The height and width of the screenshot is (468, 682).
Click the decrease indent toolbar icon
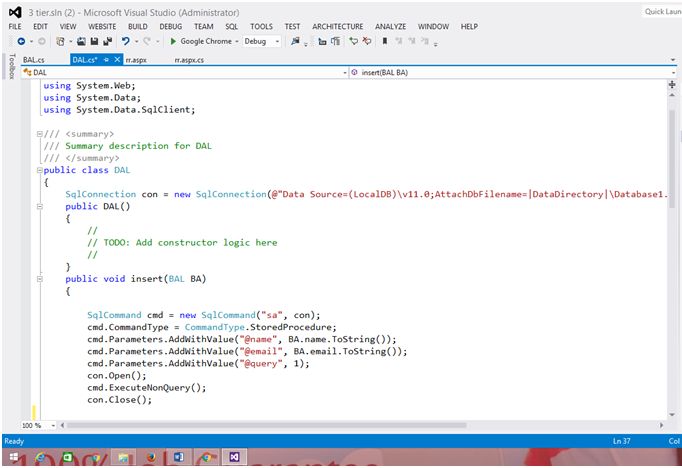(322, 41)
